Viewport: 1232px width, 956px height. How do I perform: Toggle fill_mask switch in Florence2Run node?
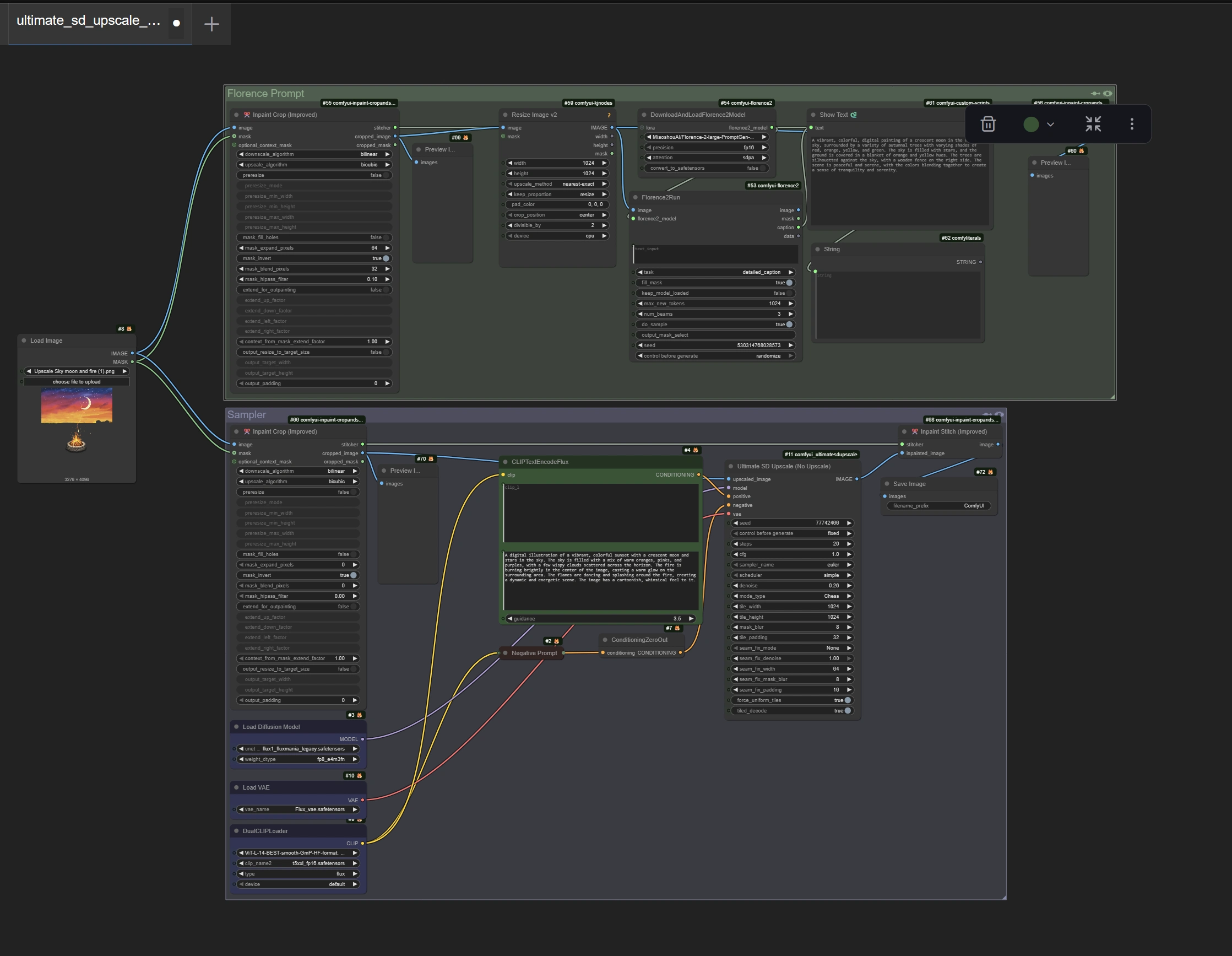tap(789, 283)
